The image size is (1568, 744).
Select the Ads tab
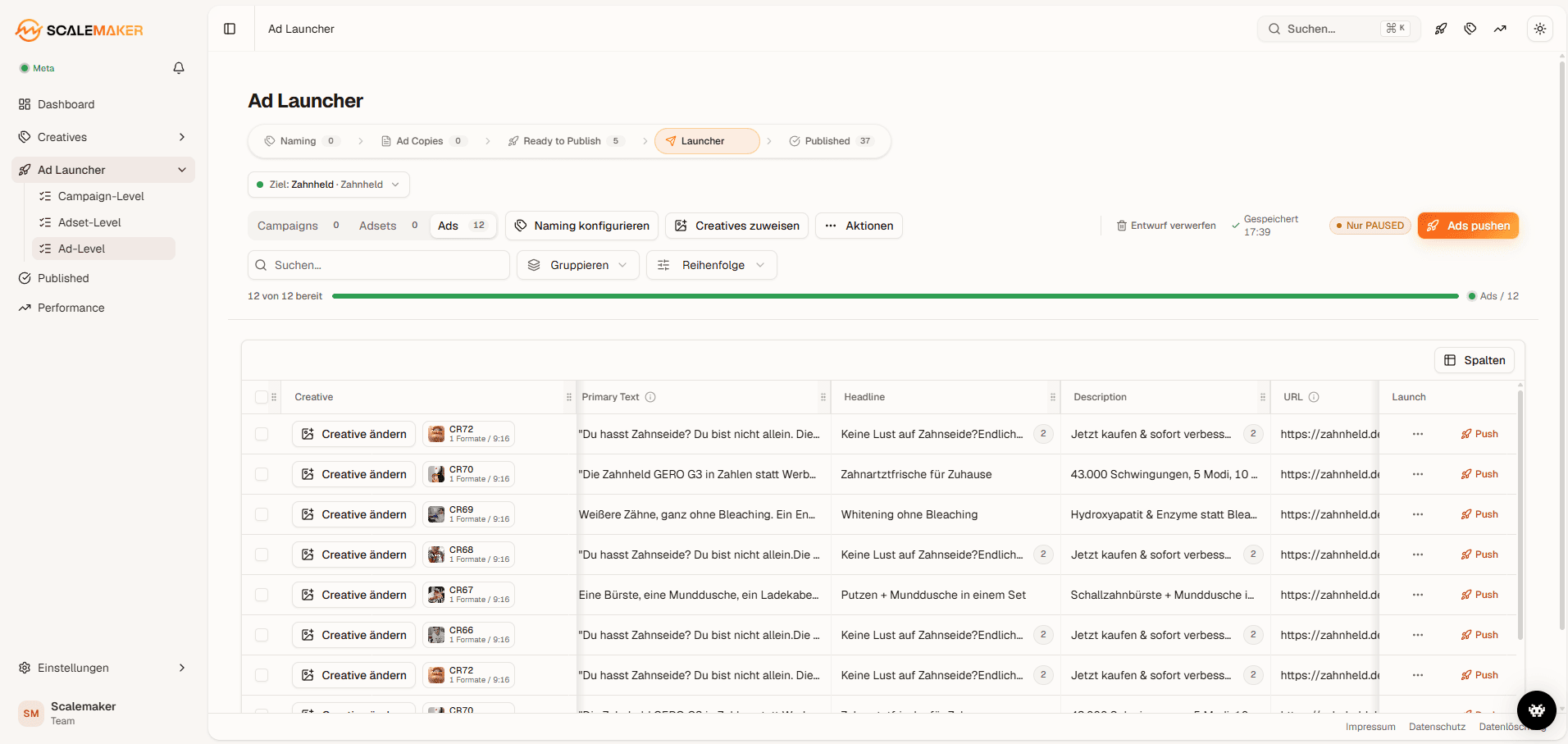[x=463, y=226]
